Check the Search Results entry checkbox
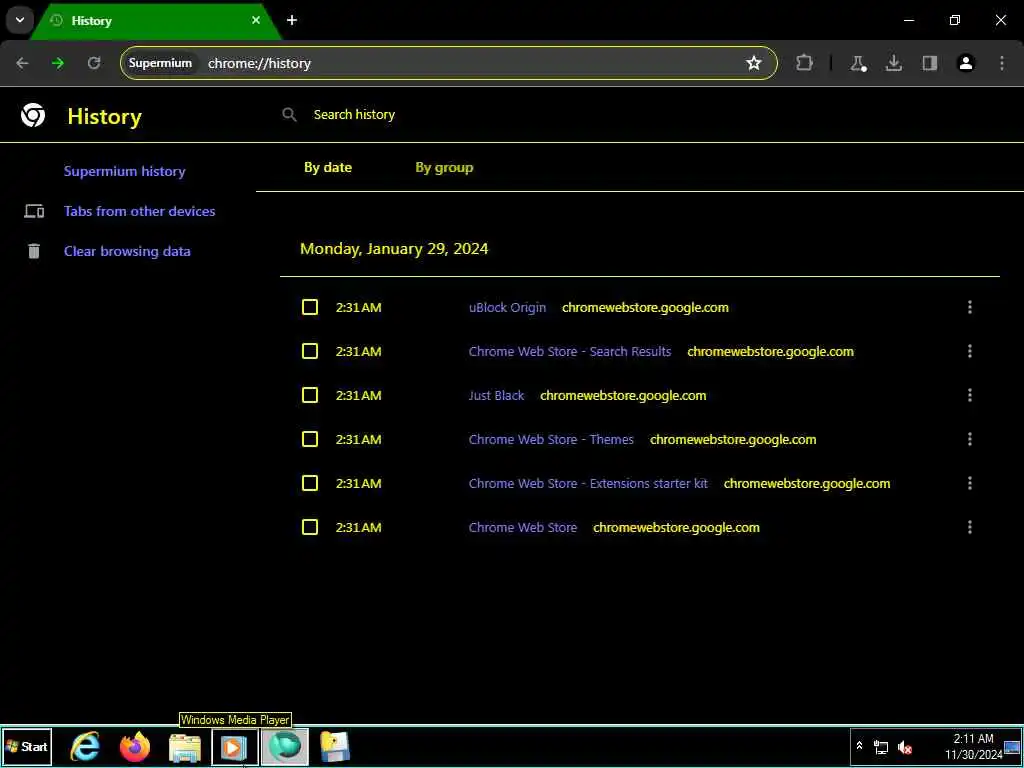Image resolution: width=1024 pixels, height=768 pixels. (310, 351)
